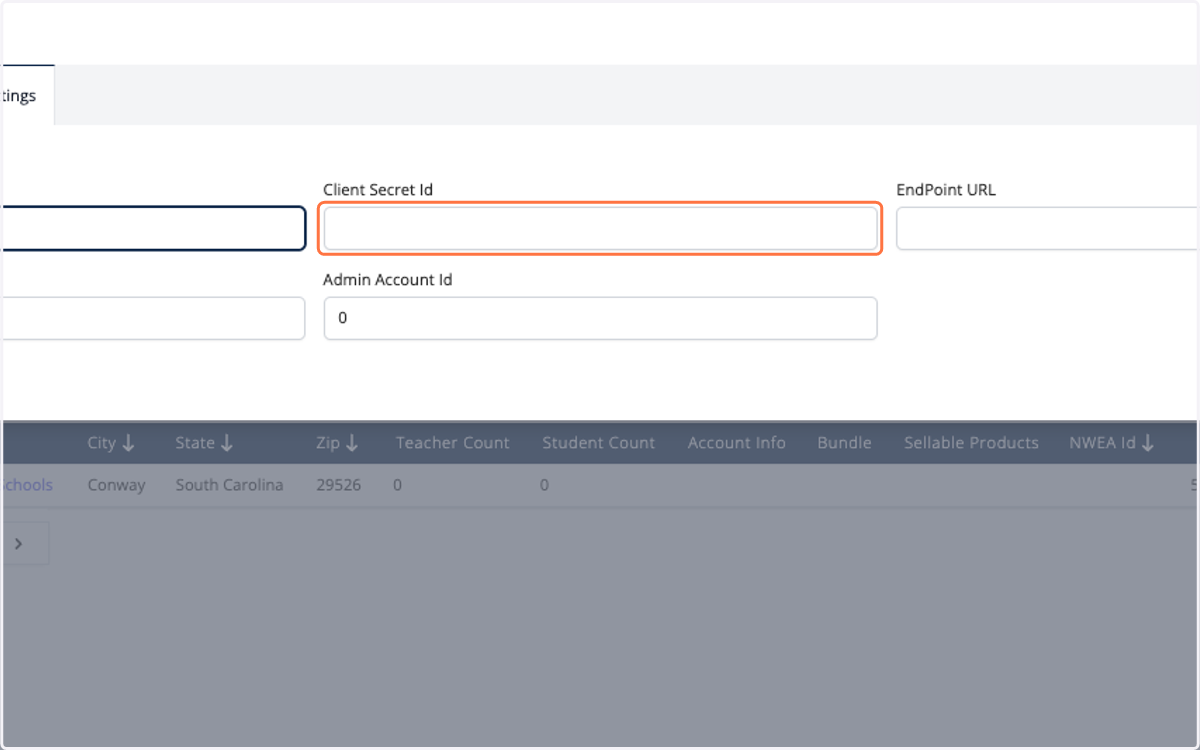Click the Bundle column header
This screenshot has height=750, width=1200.
(844, 443)
